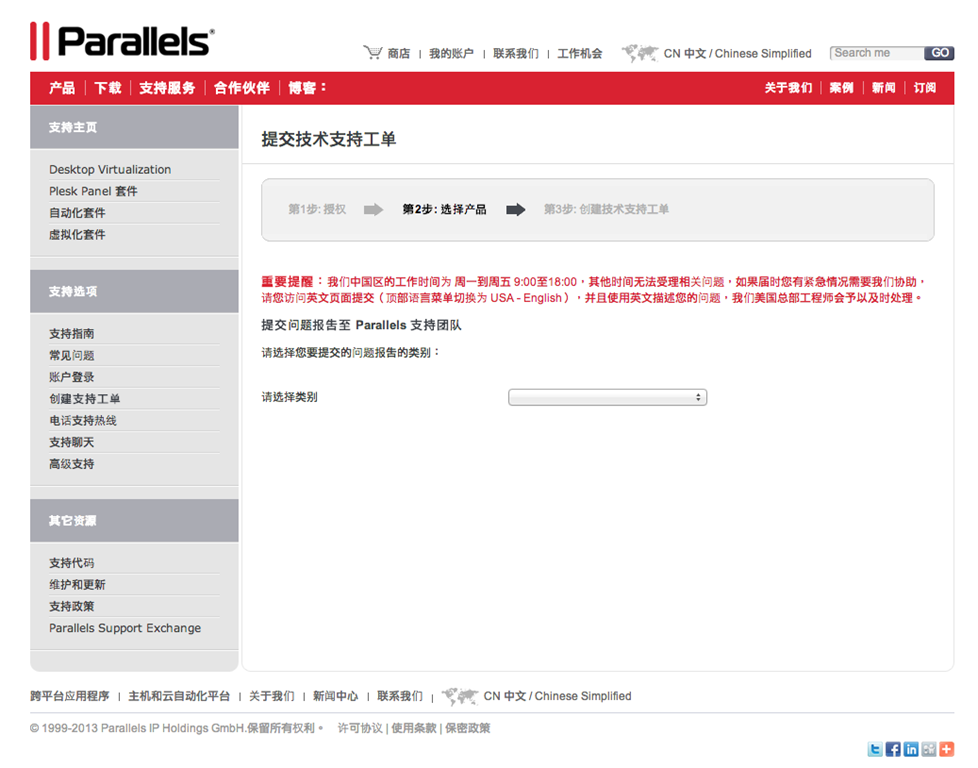Open 跨平台应用程序 footer link

[x=70, y=696]
